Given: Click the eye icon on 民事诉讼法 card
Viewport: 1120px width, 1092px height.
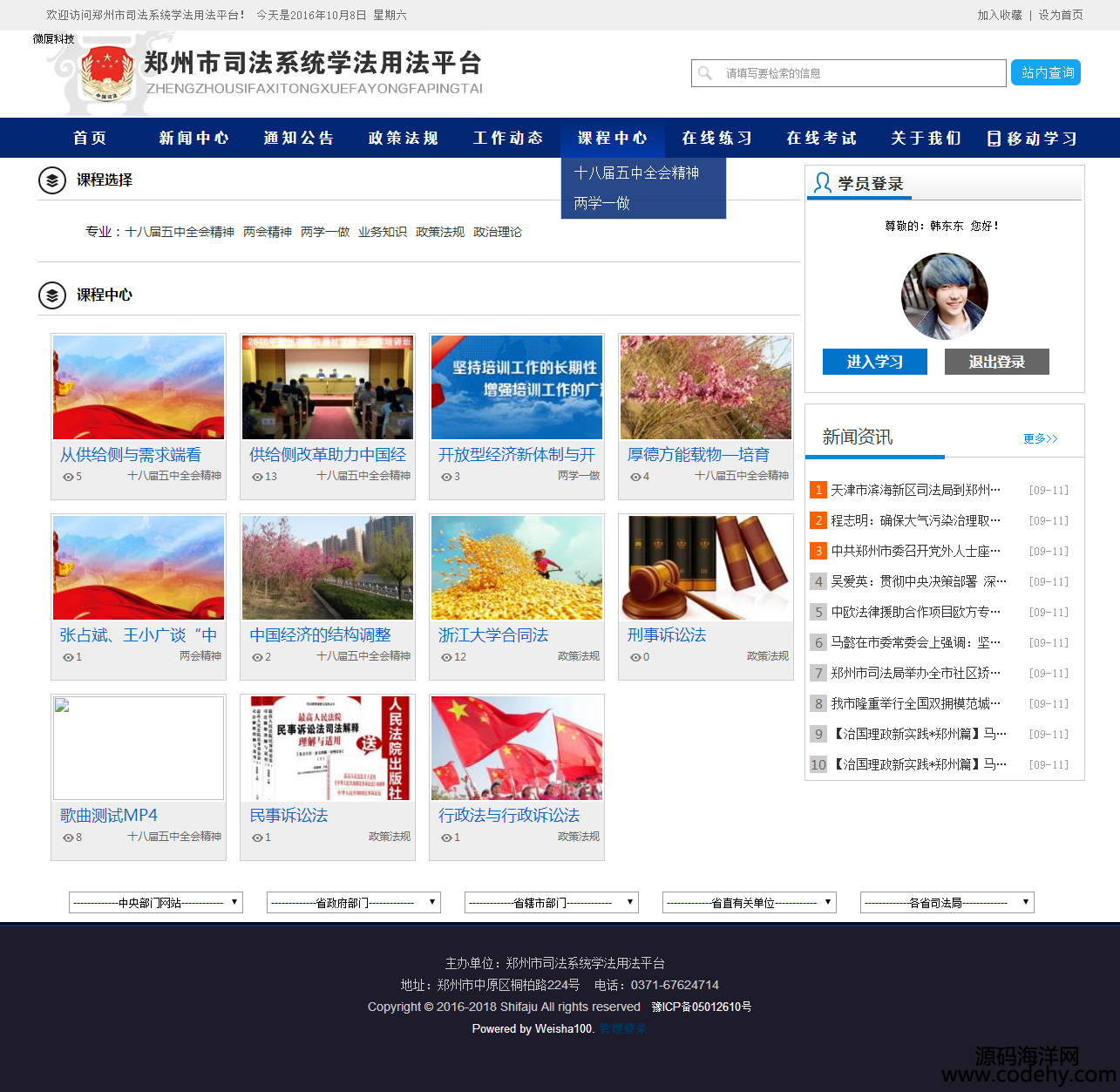Looking at the screenshot, I should (x=257, y=838).
